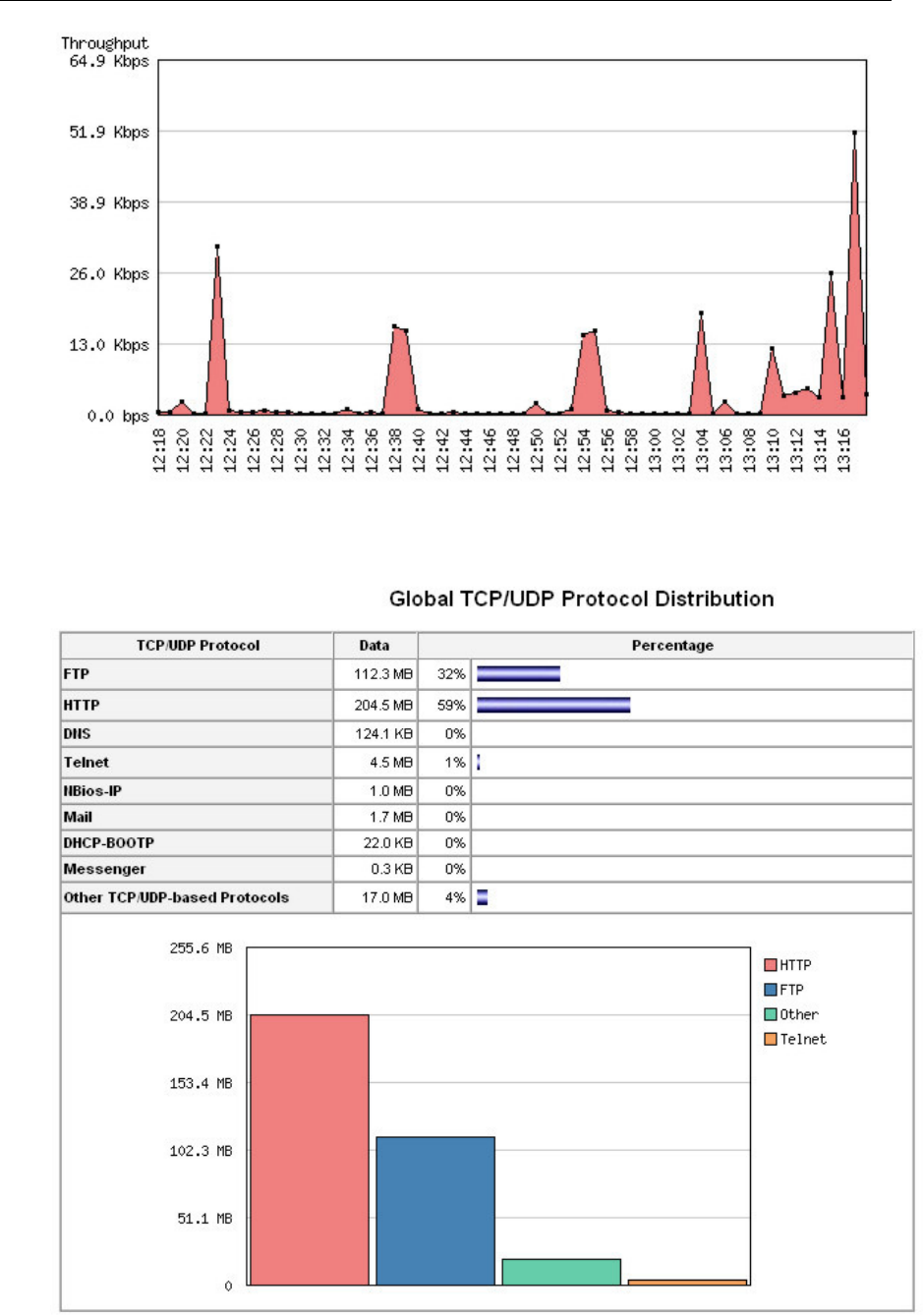Click the 26.0 Kbps axis label
This screenshot has width=924, height=1316.
pos(109,274)
